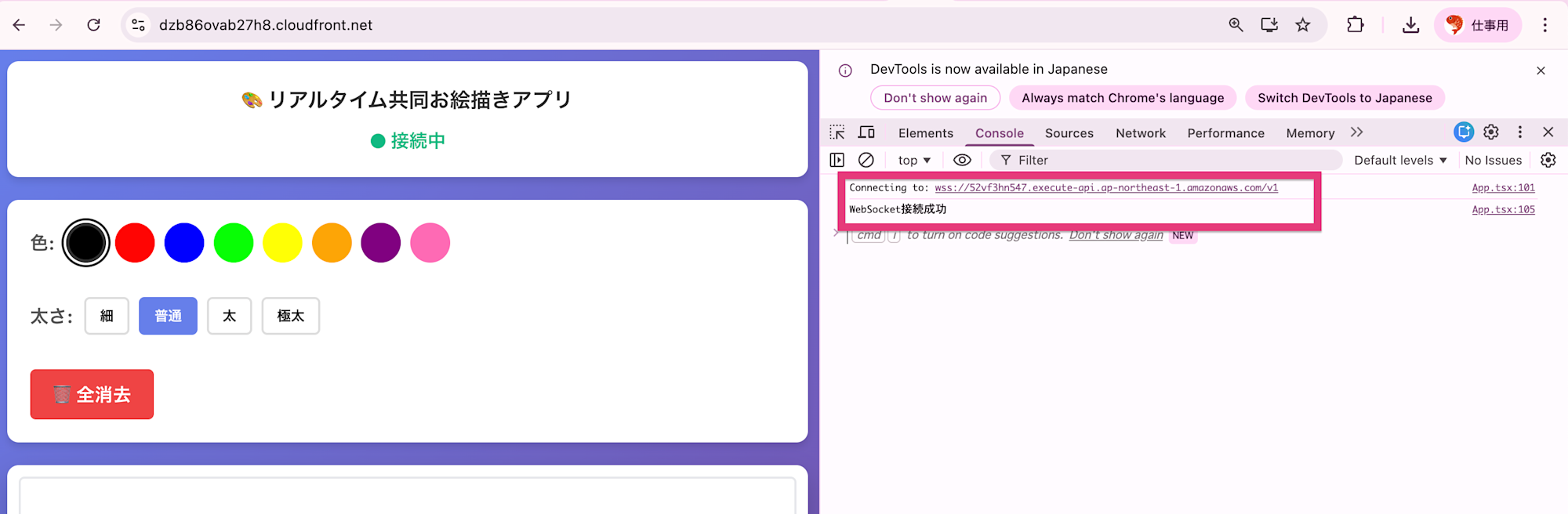
Task: Open source link App.tsx:105
Action: pyautogui.click(x=1503, y=210)
